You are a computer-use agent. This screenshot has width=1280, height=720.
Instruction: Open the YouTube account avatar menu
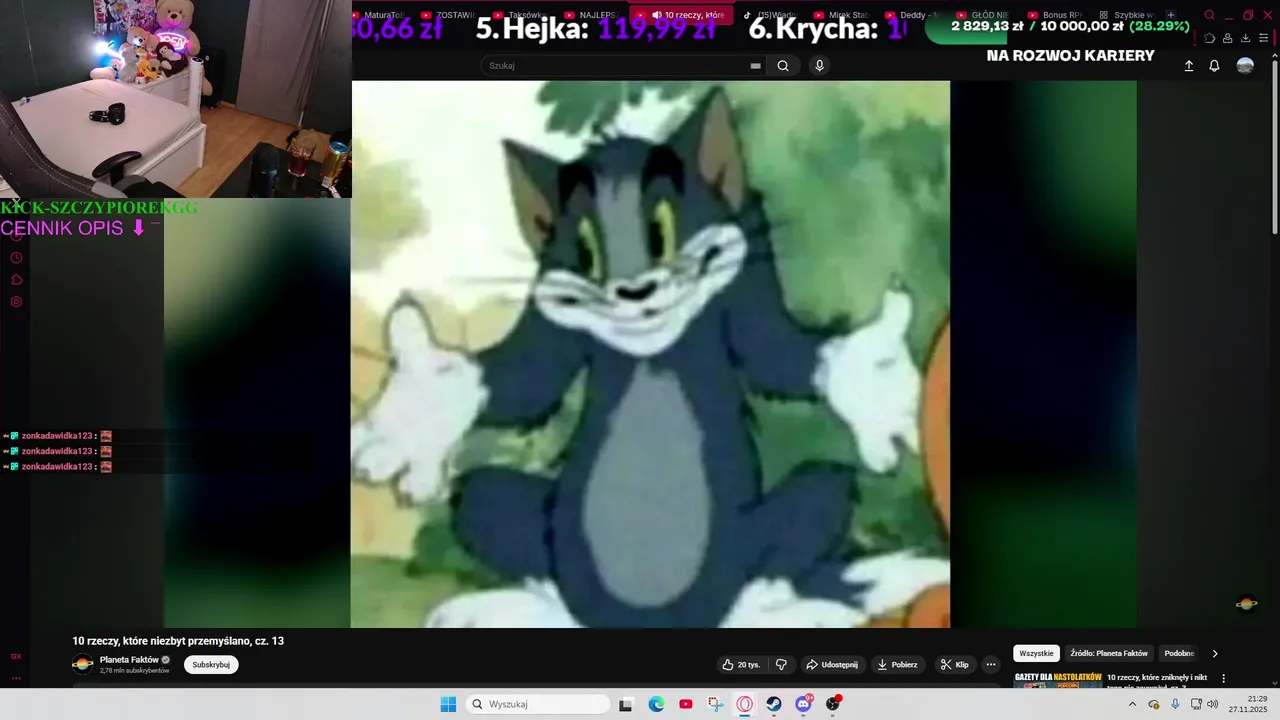coord(1245,65)
